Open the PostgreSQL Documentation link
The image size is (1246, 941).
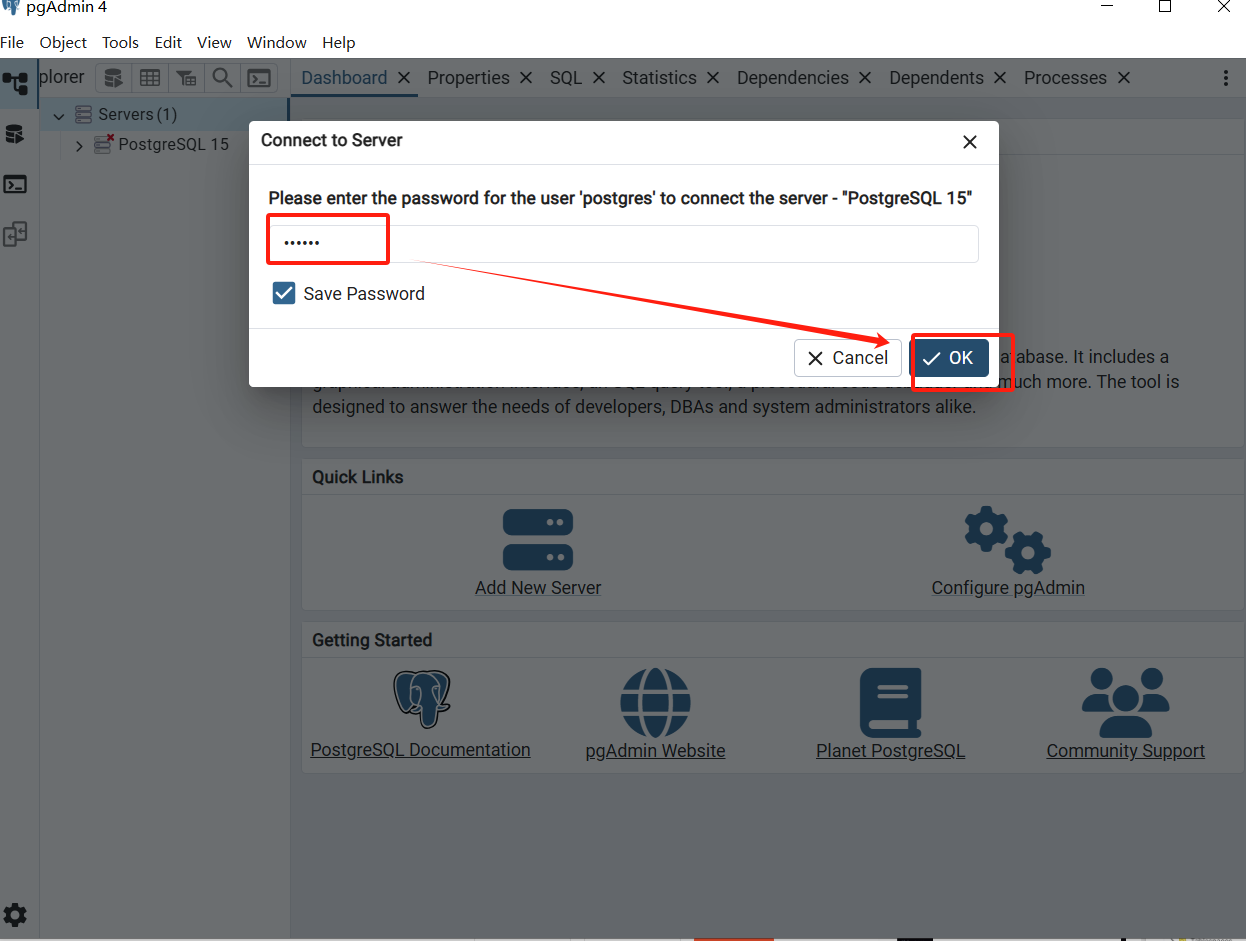421,750
